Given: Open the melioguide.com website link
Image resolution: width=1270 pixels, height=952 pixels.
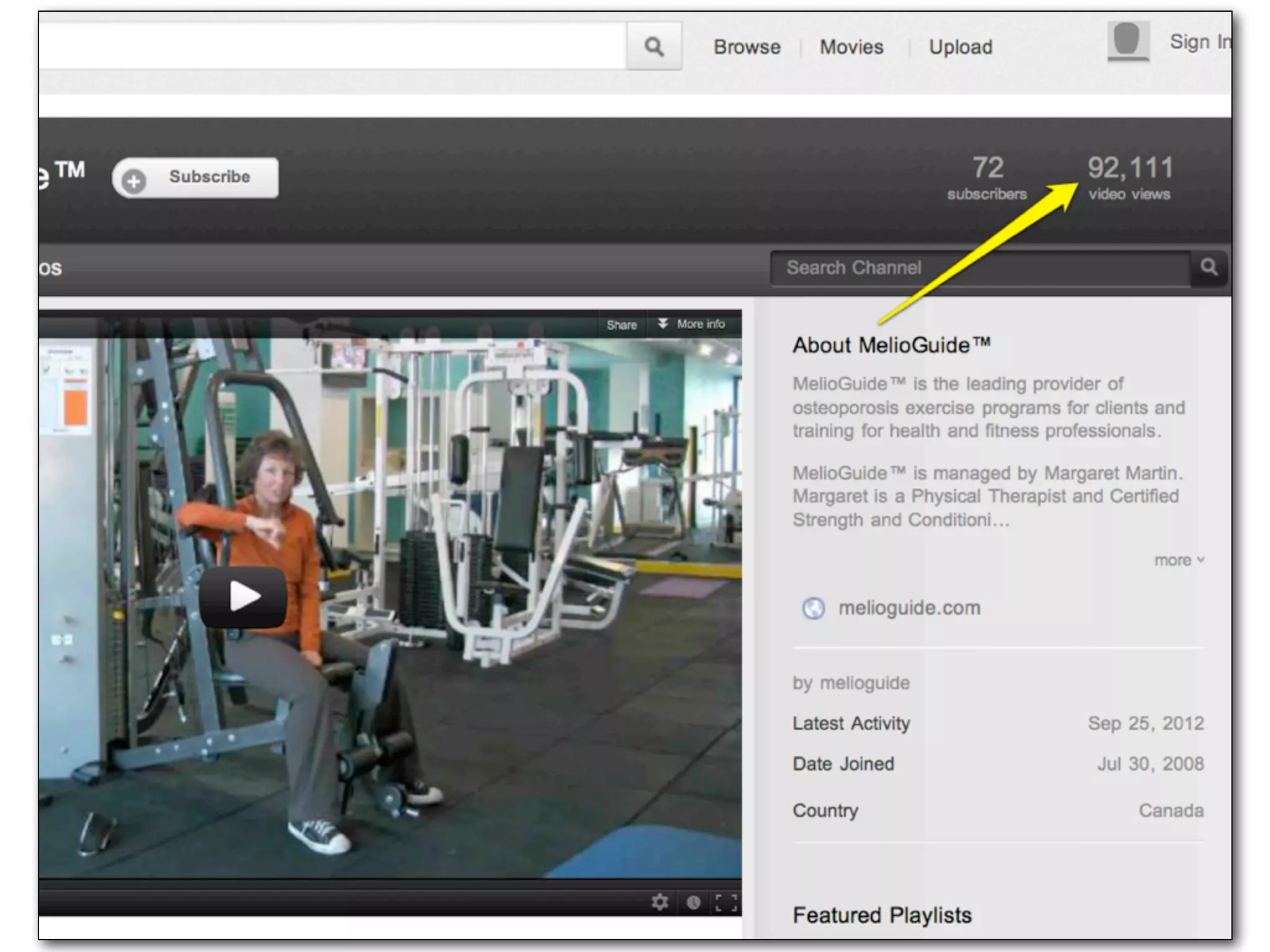Looking at the screenshot, I should coord(909,608).
